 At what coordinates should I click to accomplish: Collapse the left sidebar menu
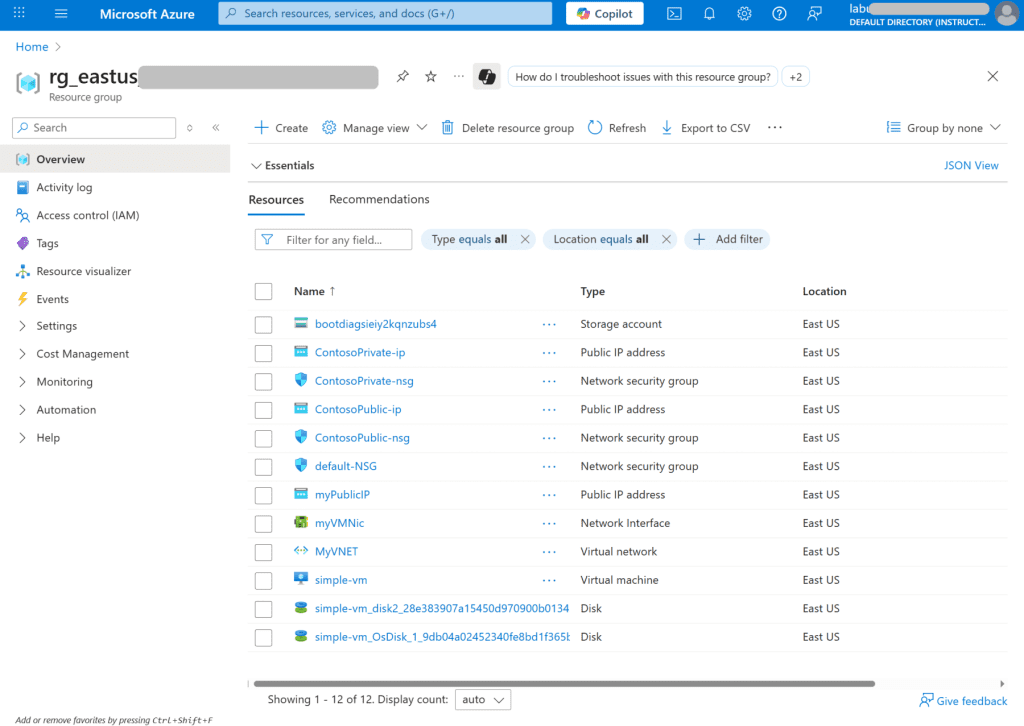tap(215, 128)
